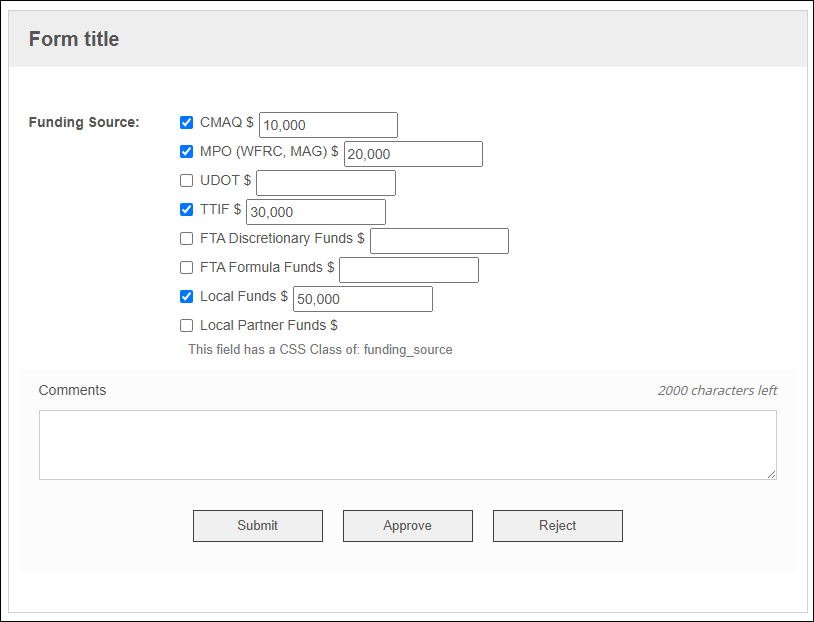
Task: Grab the Comments box resize handle
Action: click(x=771, y=474)
